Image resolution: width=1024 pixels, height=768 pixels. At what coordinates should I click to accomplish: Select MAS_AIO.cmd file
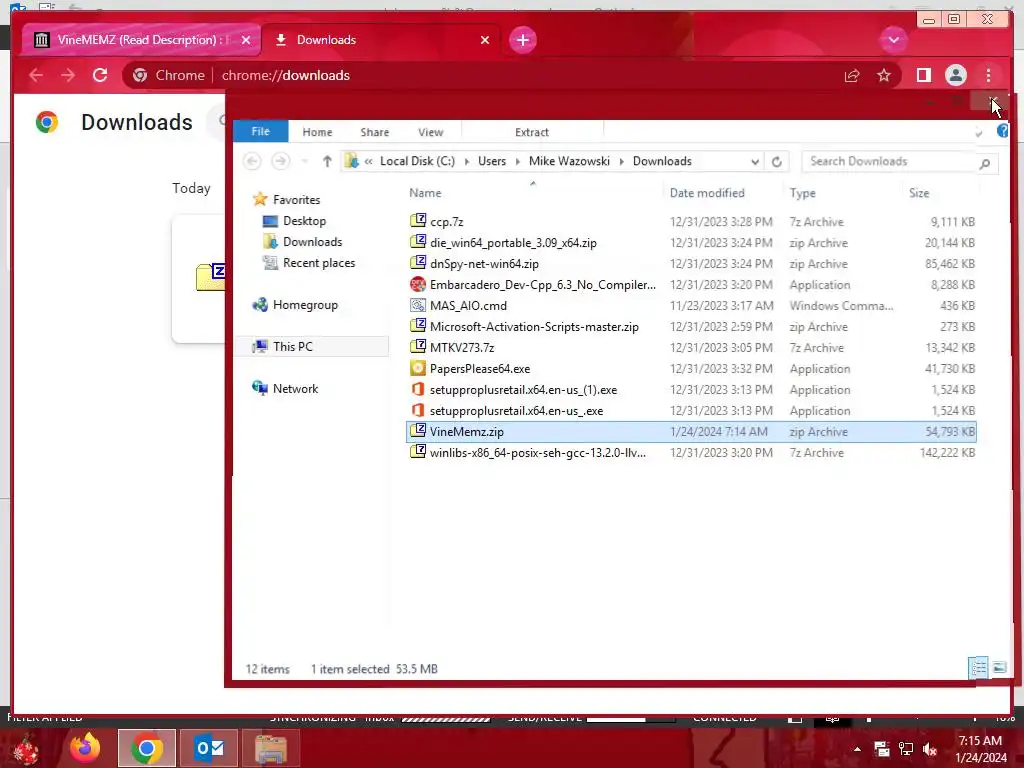tap(468, 306)
